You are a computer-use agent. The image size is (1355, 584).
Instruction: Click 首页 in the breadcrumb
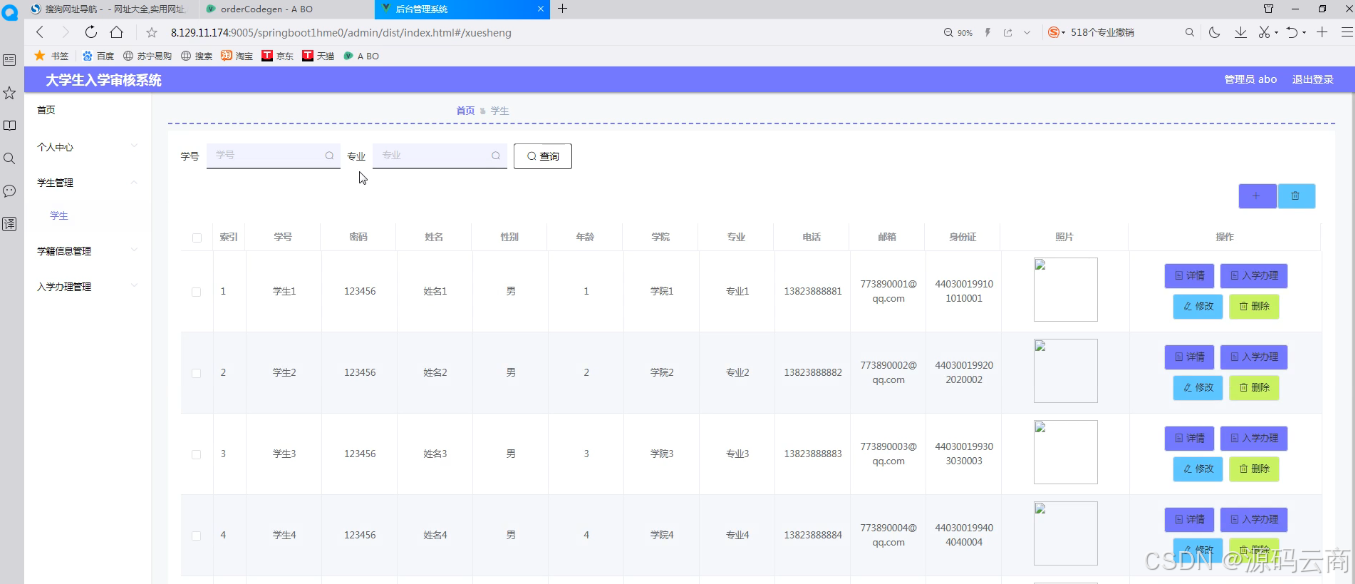(x=465, y=111)
